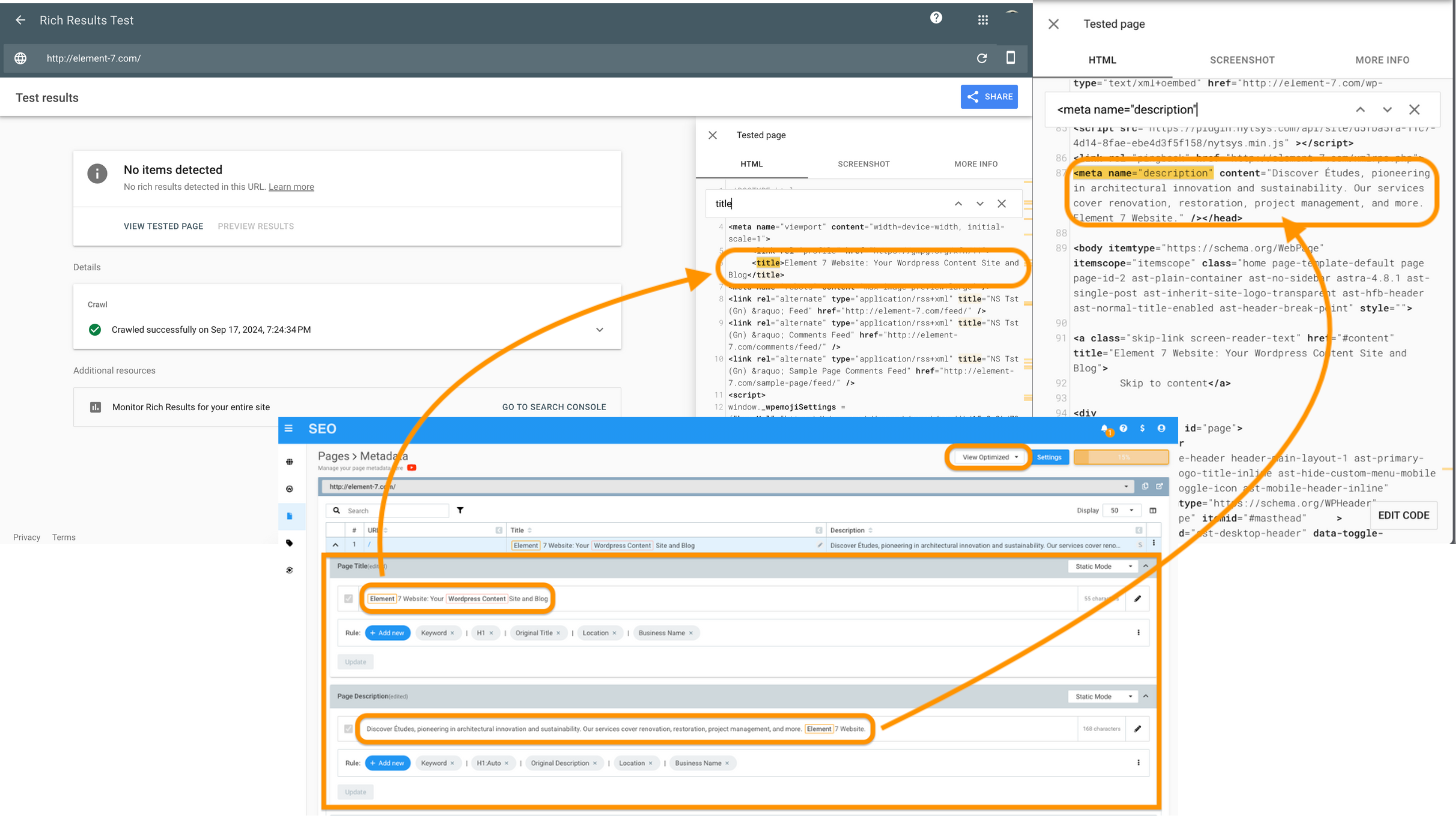Open SEO notifications bell
Screen dimensions: 1456x816
point(1105,428)
